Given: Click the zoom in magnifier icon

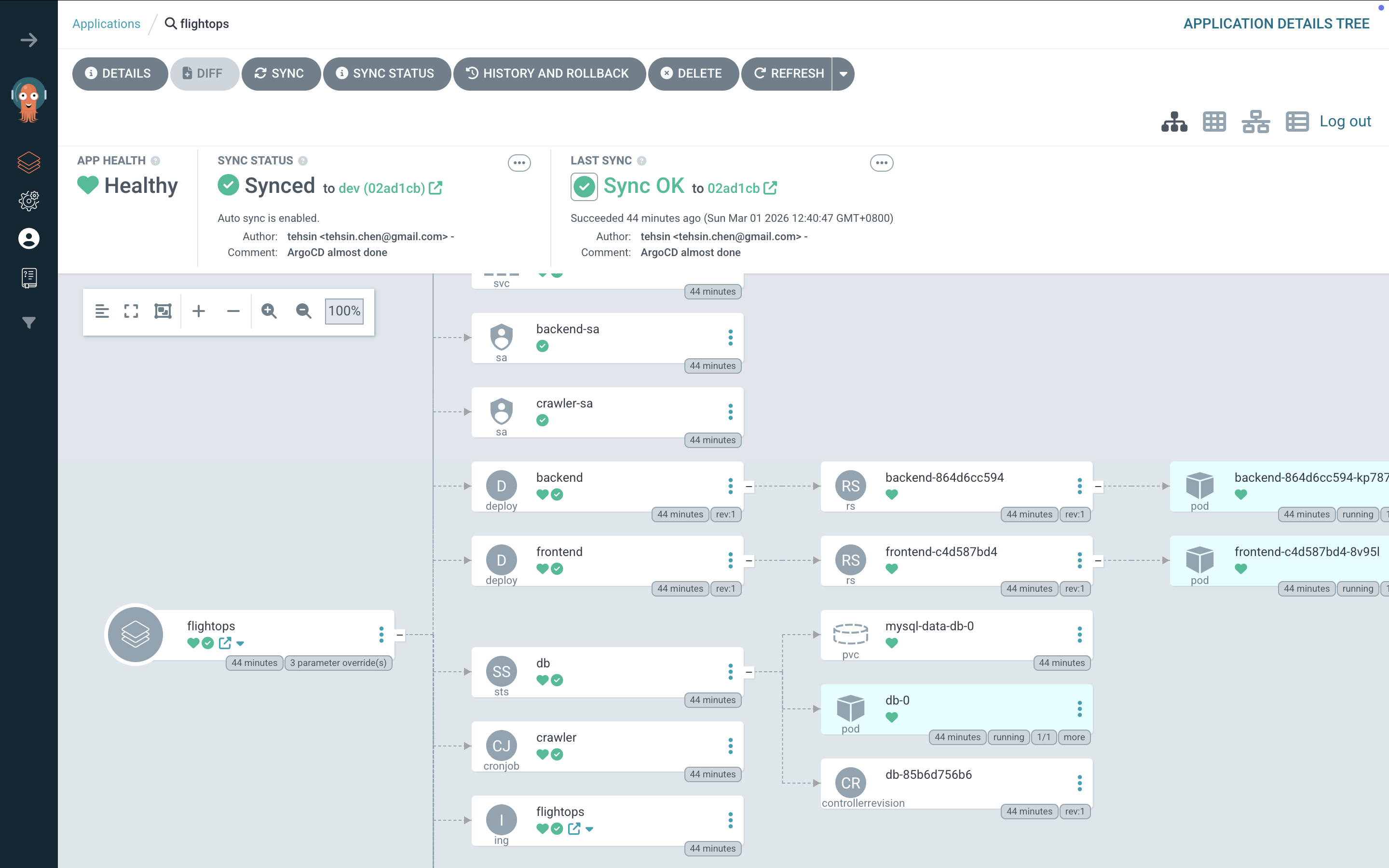Looking at the screenshot, I should 269,311.
